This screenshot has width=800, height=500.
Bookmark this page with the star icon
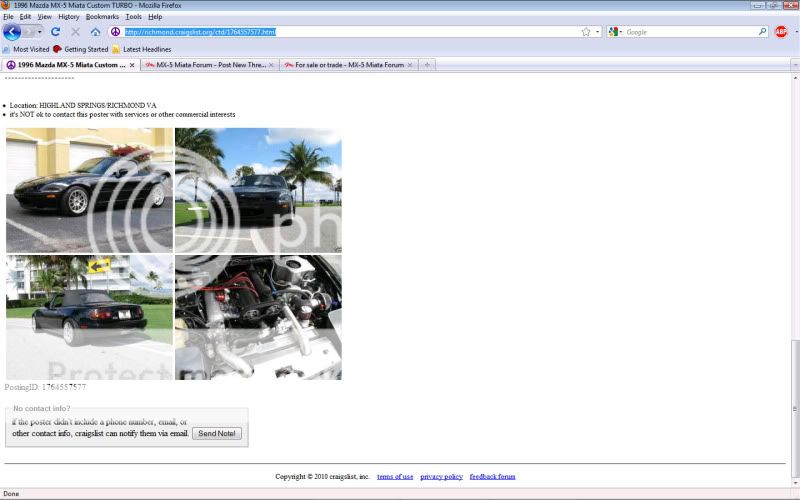click(586, 32)
